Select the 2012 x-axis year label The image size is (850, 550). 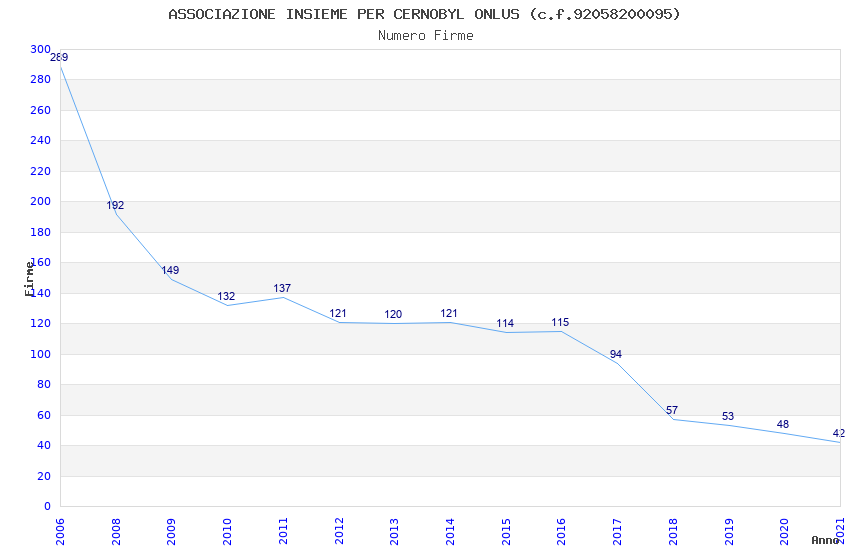[x=339, y=531]
